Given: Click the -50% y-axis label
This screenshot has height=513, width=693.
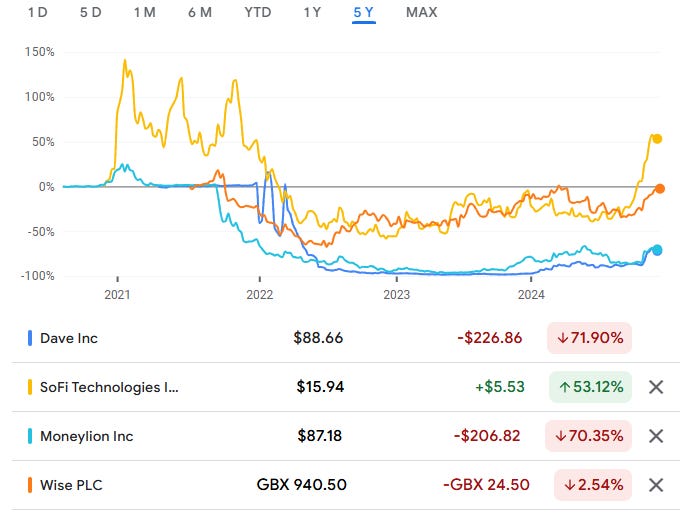Looking at the screenshot, I should pyautogui.click(x=41, y=232).
